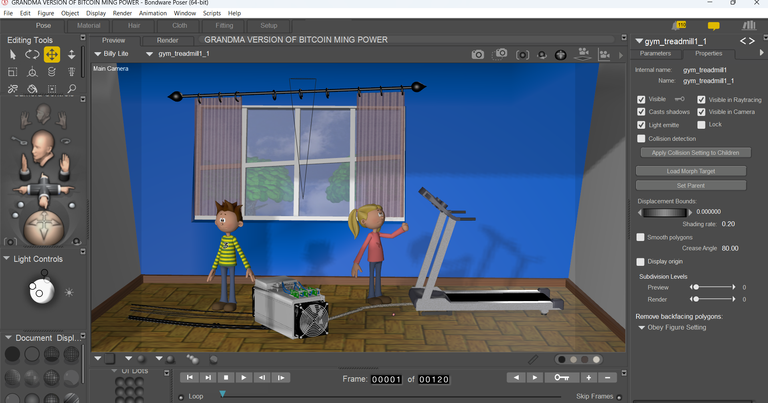
Task: Click the Stop button in animation controls
Action: coord(226,378)
